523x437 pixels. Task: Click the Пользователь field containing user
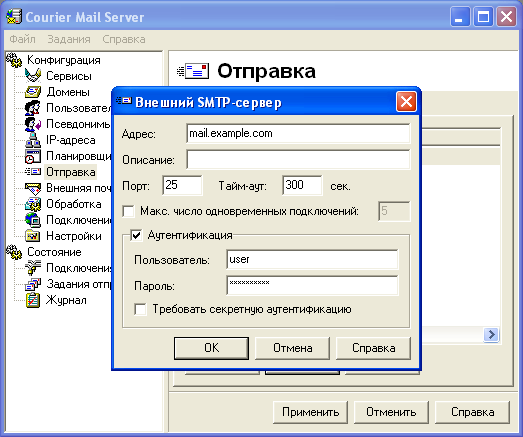point(312,259)
